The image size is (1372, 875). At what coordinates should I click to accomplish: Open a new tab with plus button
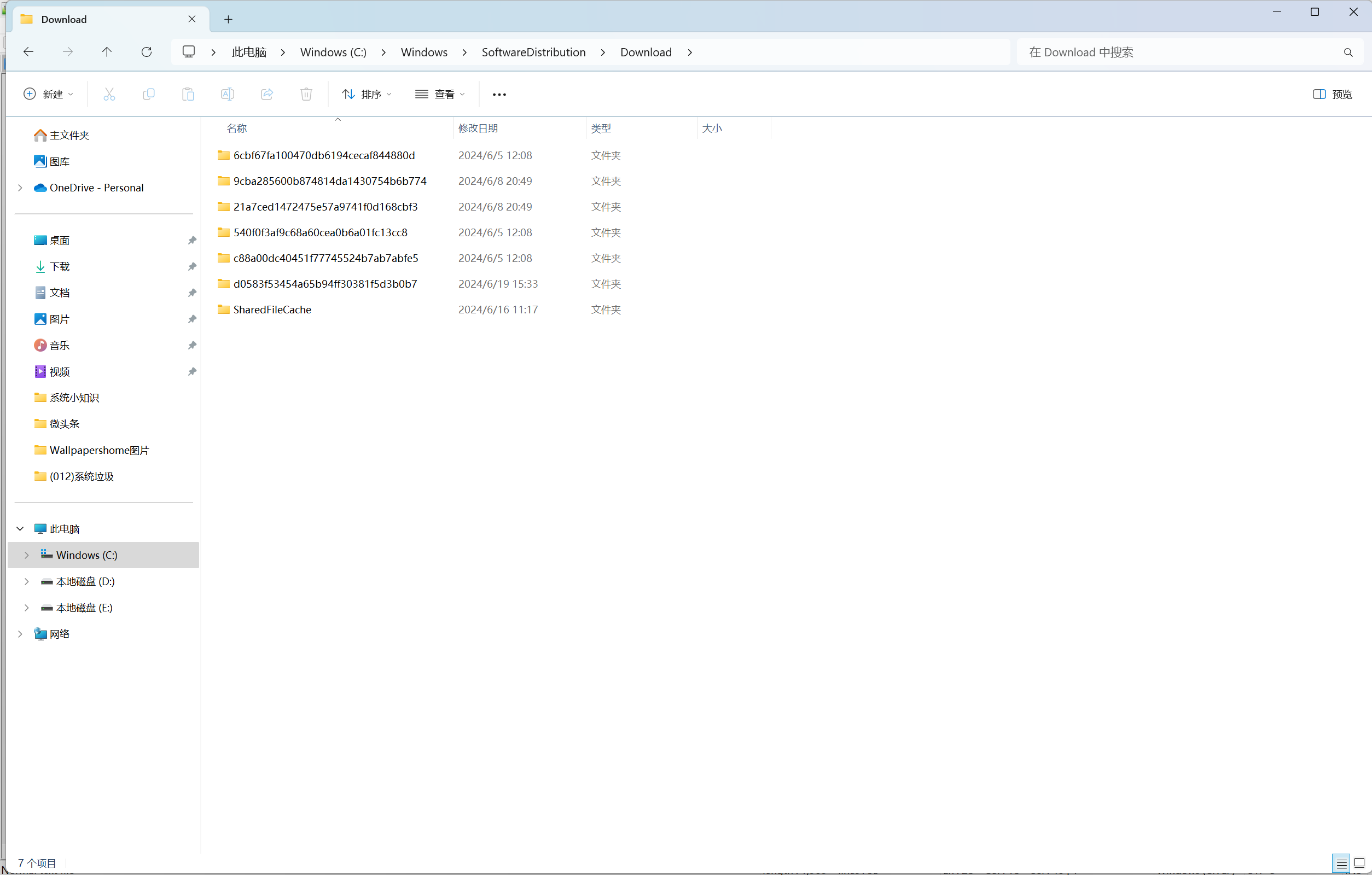(228, 19)
